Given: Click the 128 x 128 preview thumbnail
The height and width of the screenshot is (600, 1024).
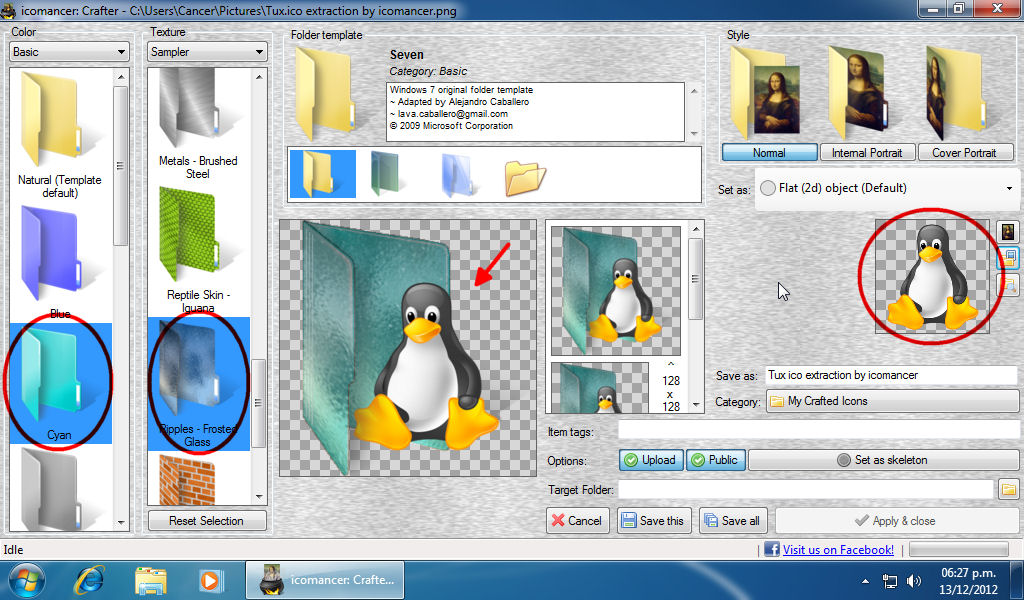Looking at the screenshot, I should [600, 388].
